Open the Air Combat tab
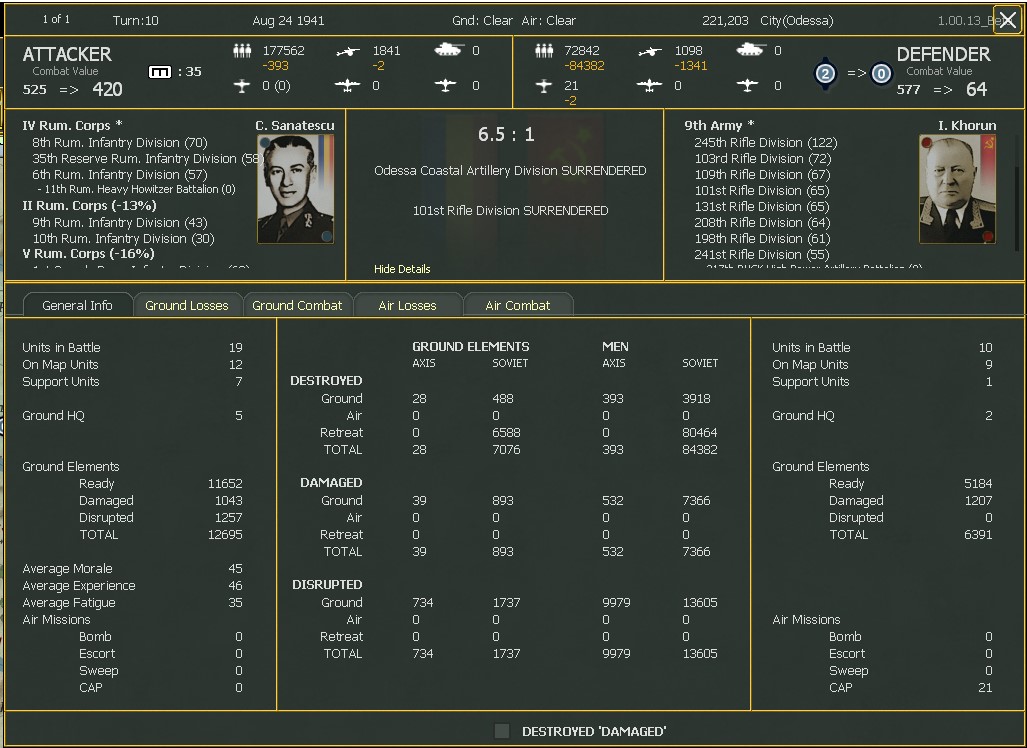 517,305
